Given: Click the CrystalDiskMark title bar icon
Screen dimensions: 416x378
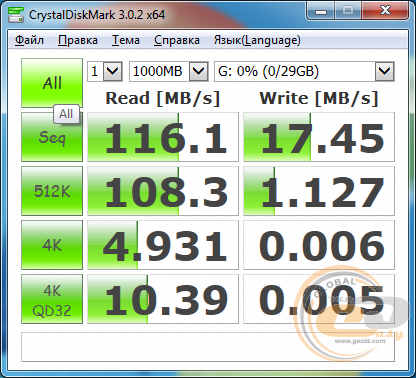Looking at the screenshot, I should (16, 14).
